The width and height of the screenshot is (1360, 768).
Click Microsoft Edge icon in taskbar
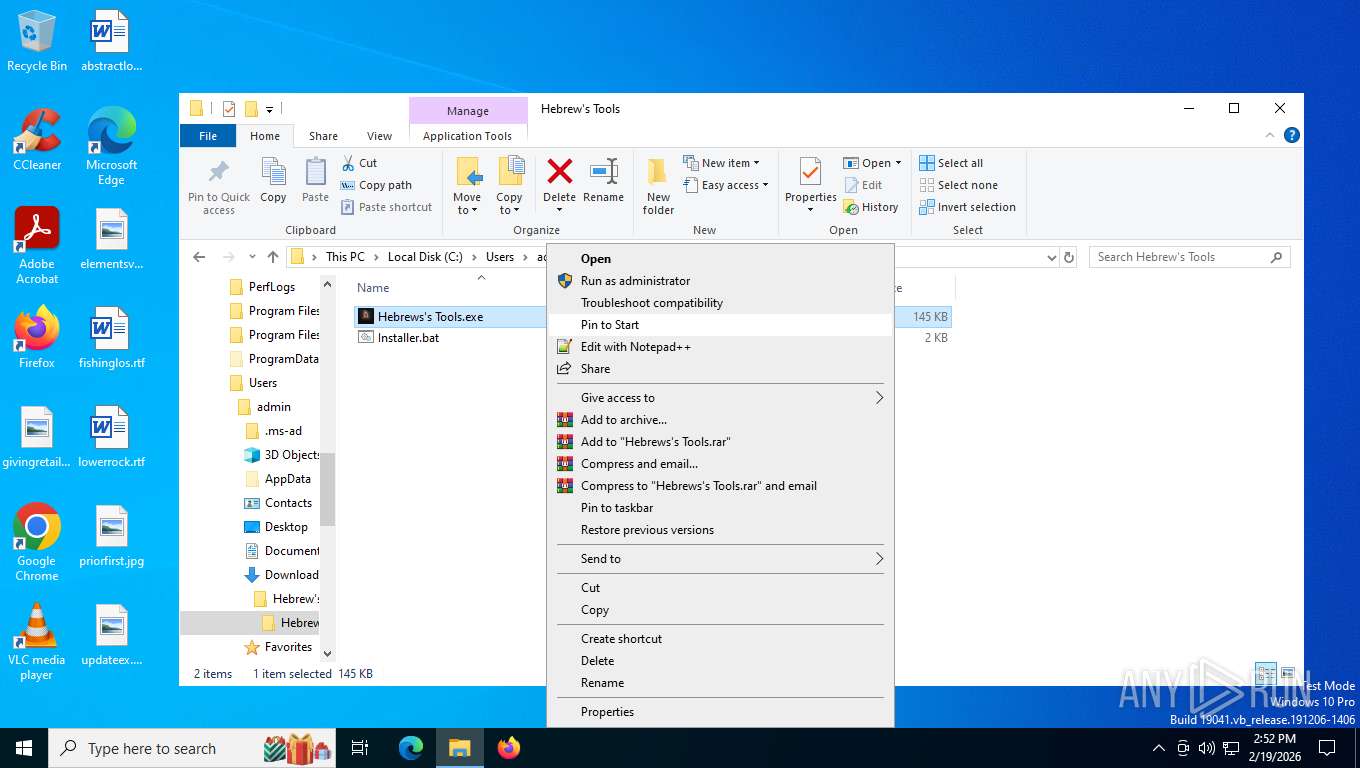(x=411, y=748)
